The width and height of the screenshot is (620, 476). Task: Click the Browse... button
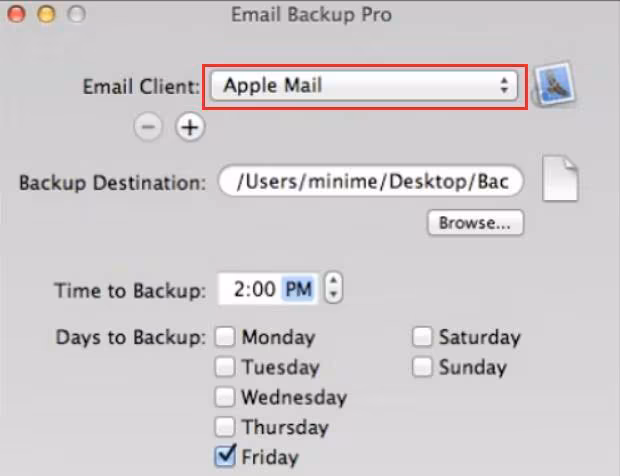[x=476, y=223]
